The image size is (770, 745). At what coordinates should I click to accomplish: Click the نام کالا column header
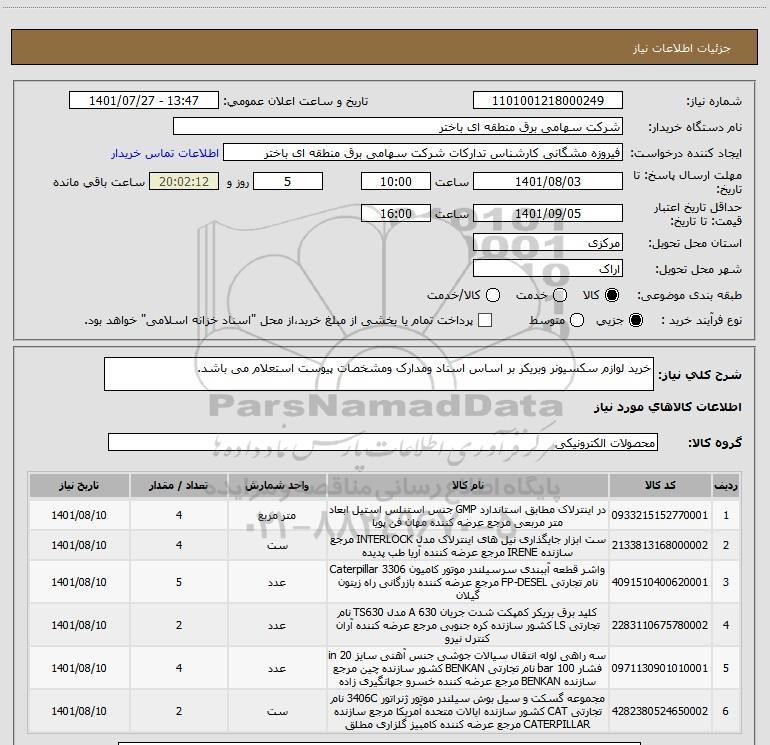[x=468, y=486]
